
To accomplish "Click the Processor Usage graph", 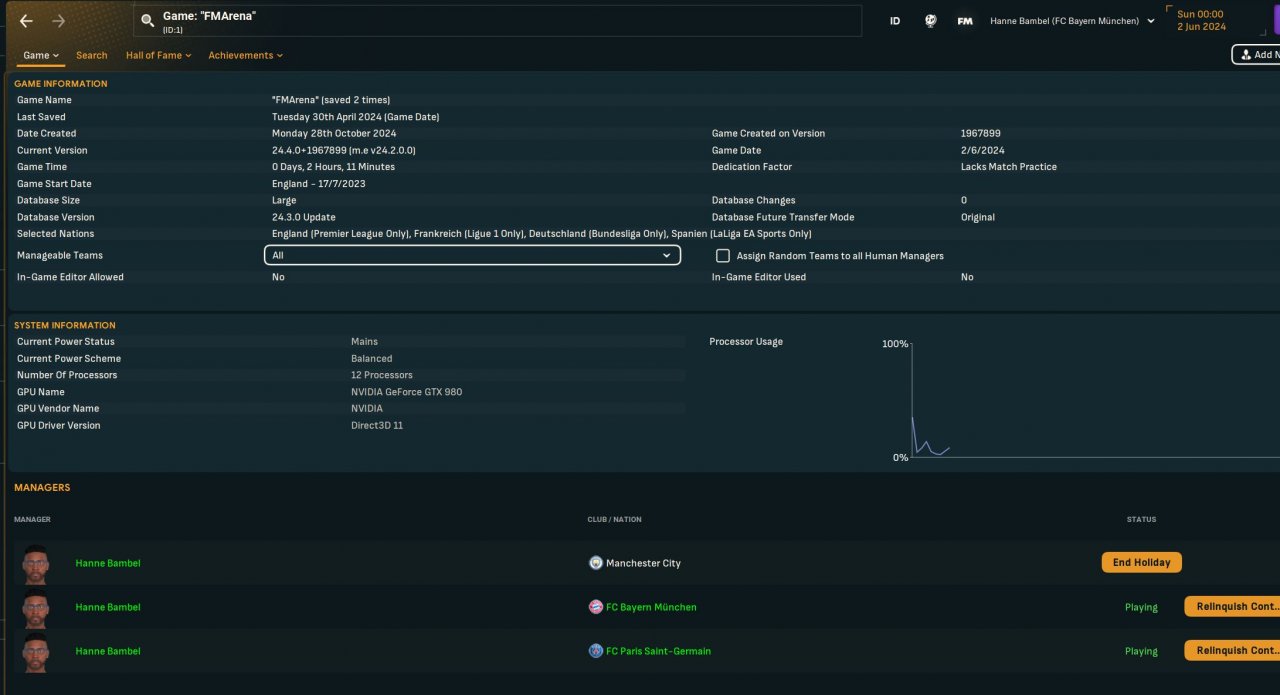I will point(1095,400).
